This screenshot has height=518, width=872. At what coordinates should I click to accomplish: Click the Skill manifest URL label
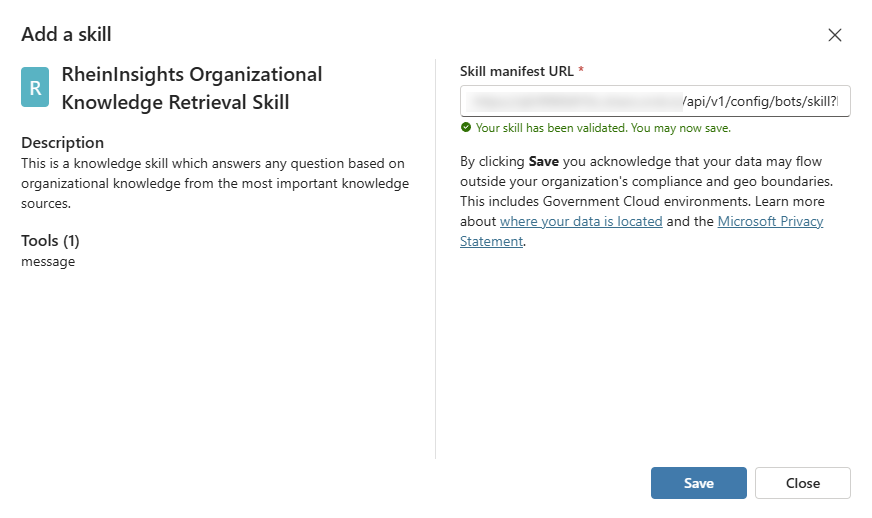tap(517, 71)
